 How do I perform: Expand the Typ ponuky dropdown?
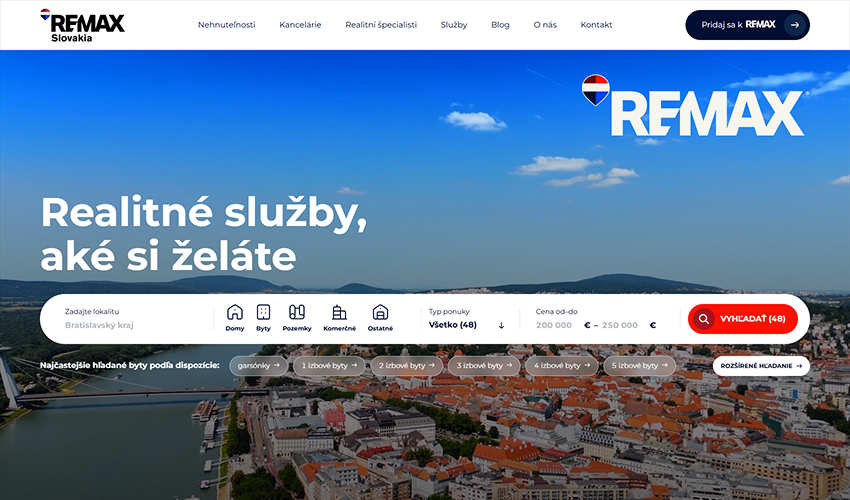(467, 319)
